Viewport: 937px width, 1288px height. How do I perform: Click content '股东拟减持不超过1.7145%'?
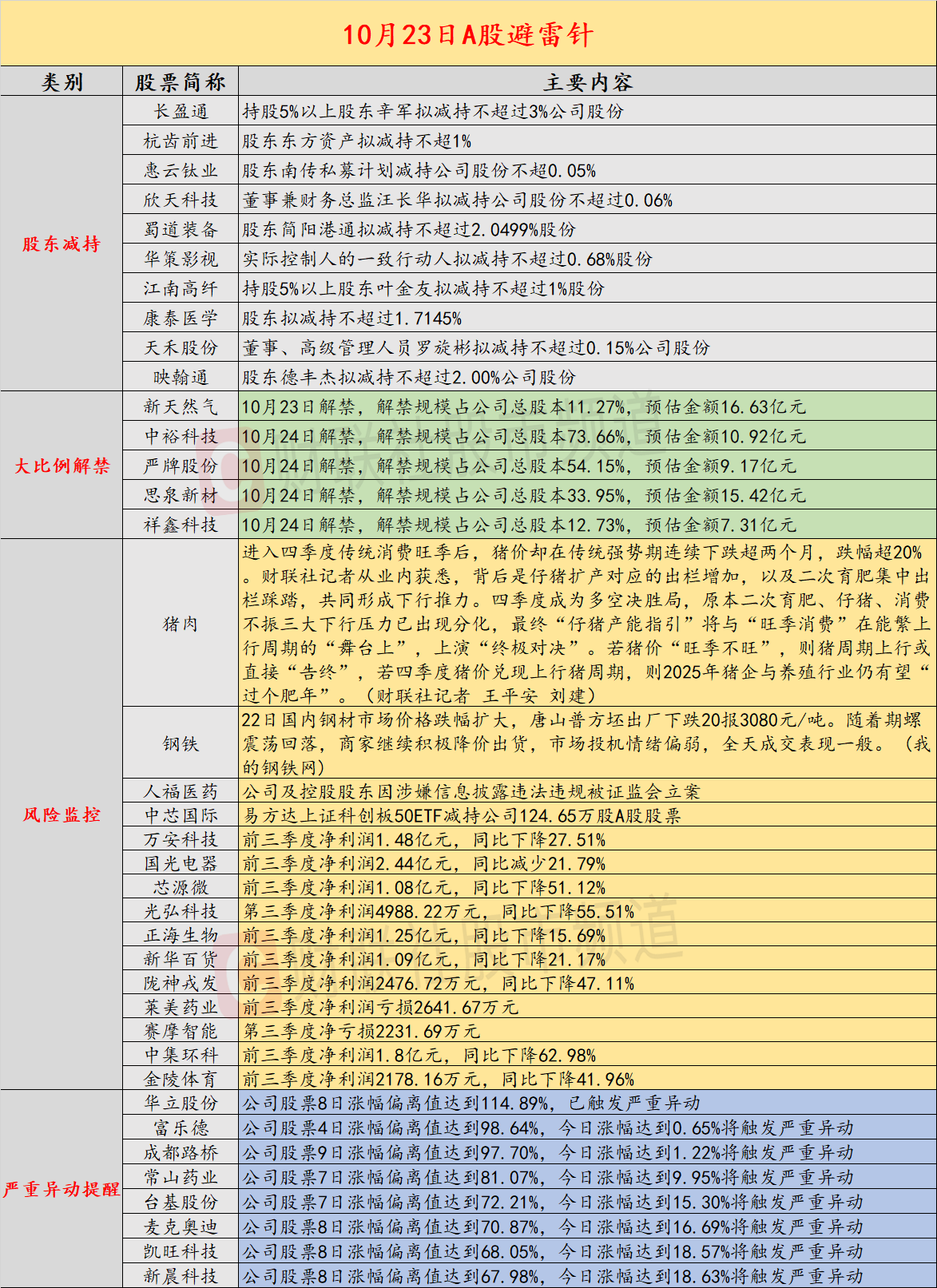coord(352,319)
